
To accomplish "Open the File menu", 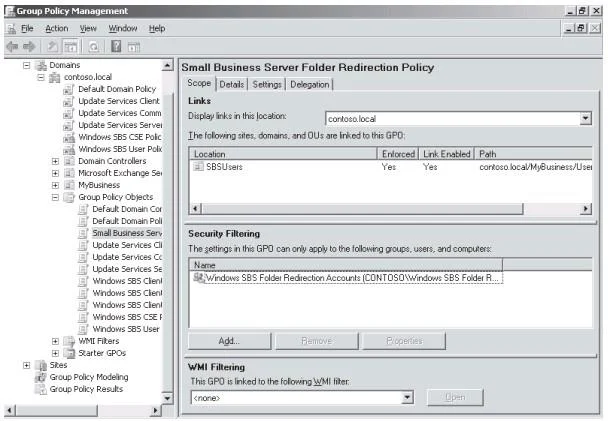I will [27, 28].
